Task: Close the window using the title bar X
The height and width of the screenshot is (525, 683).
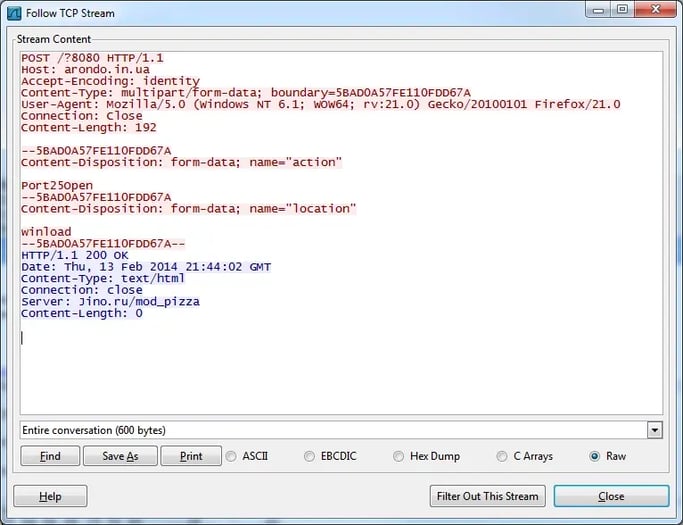Action: point(653,11)
